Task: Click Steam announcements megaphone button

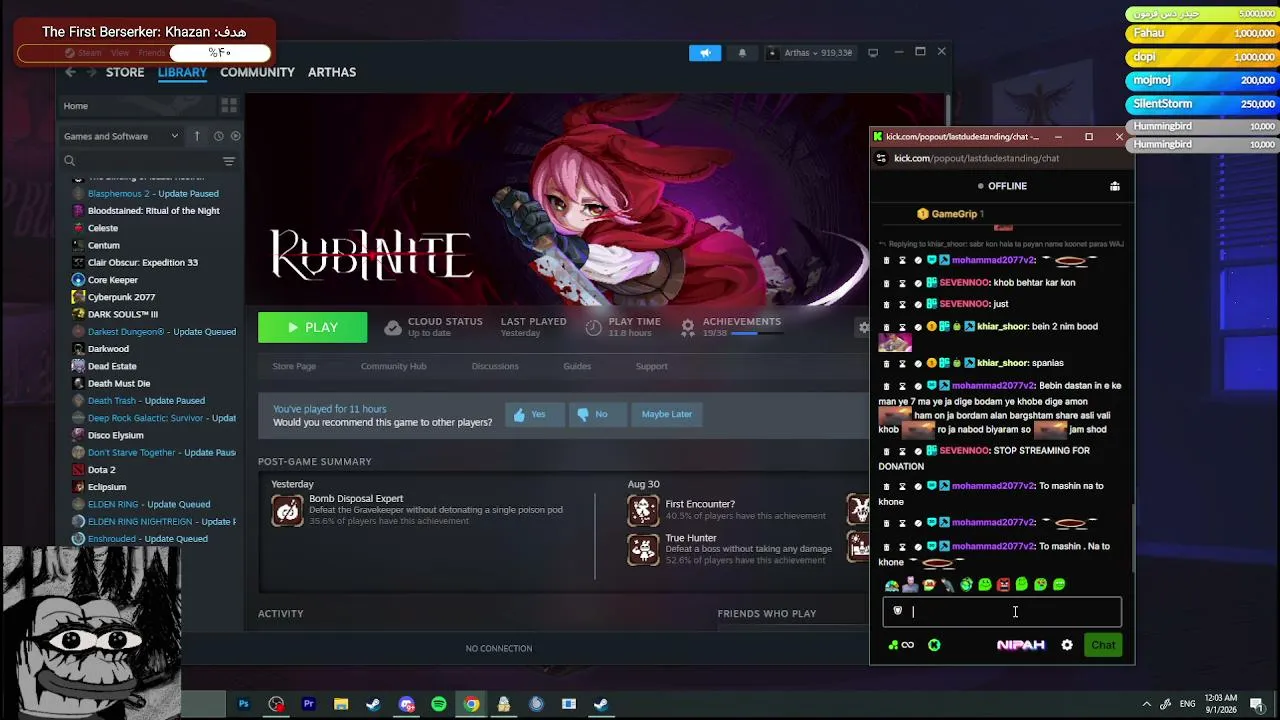Action: [705, 53]
